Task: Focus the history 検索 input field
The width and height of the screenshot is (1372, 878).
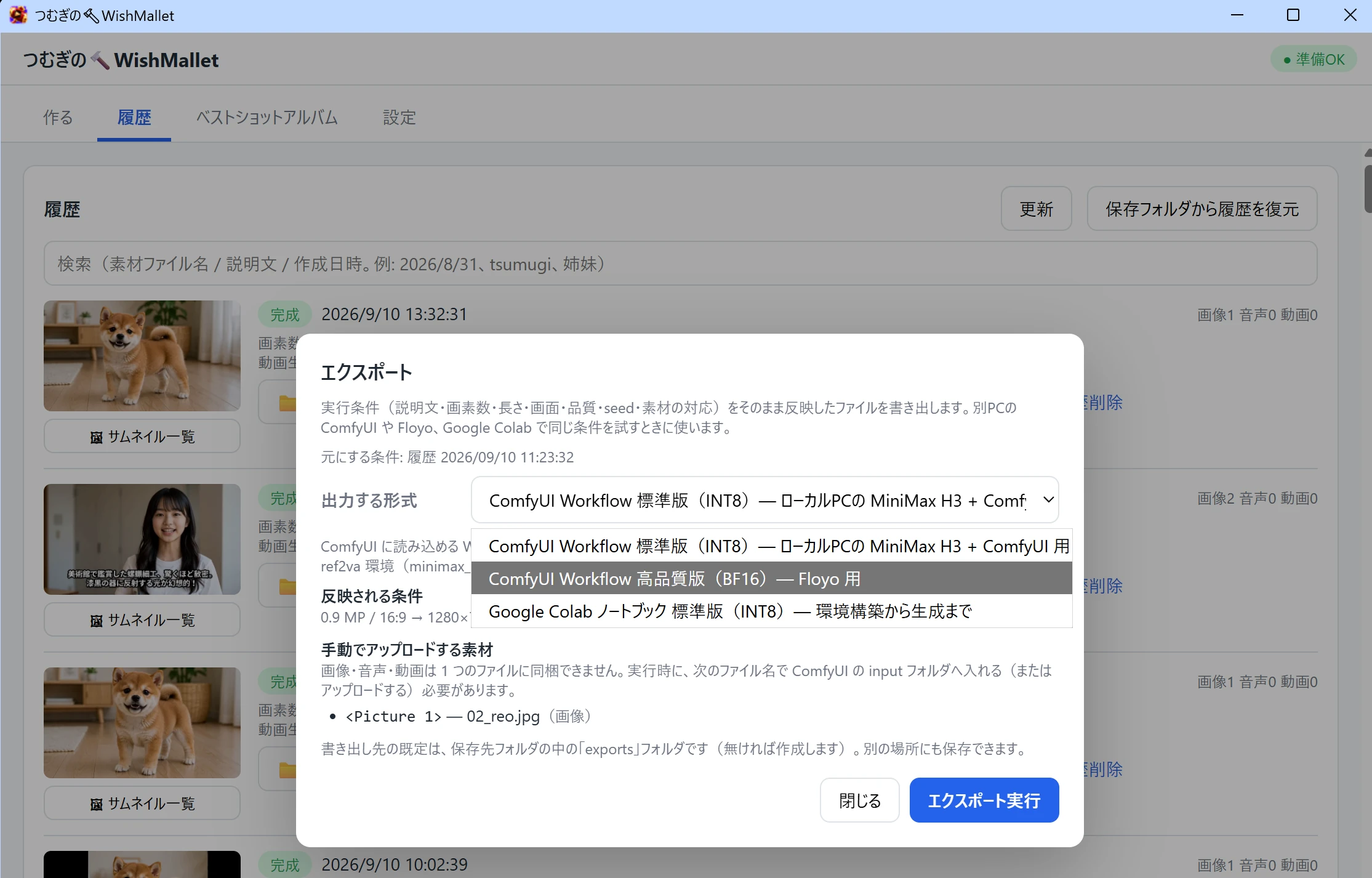Action: [680, 264]
